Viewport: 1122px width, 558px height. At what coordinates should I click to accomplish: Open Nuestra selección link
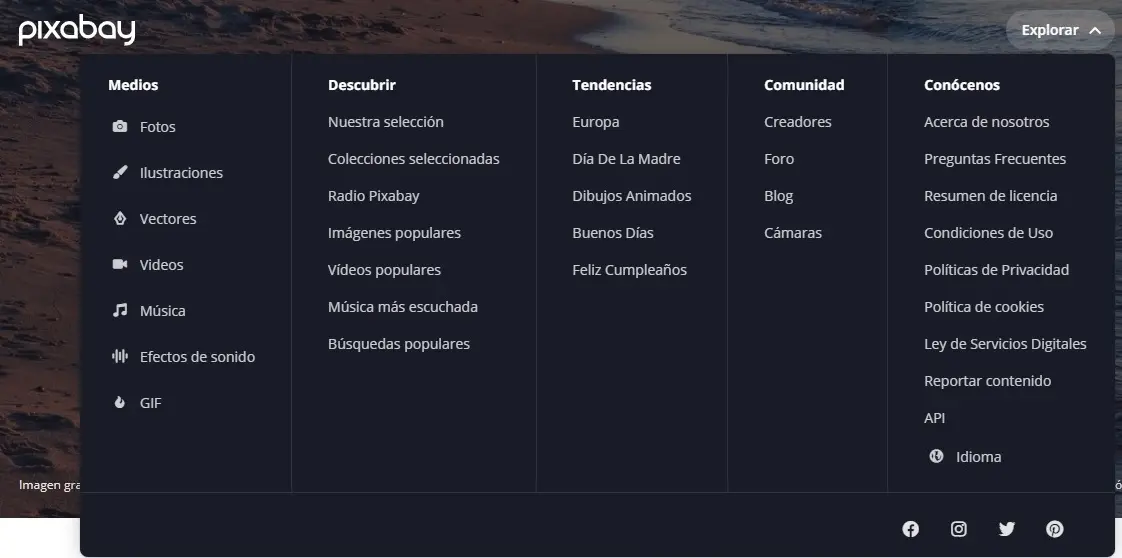(x=386, y=122)
